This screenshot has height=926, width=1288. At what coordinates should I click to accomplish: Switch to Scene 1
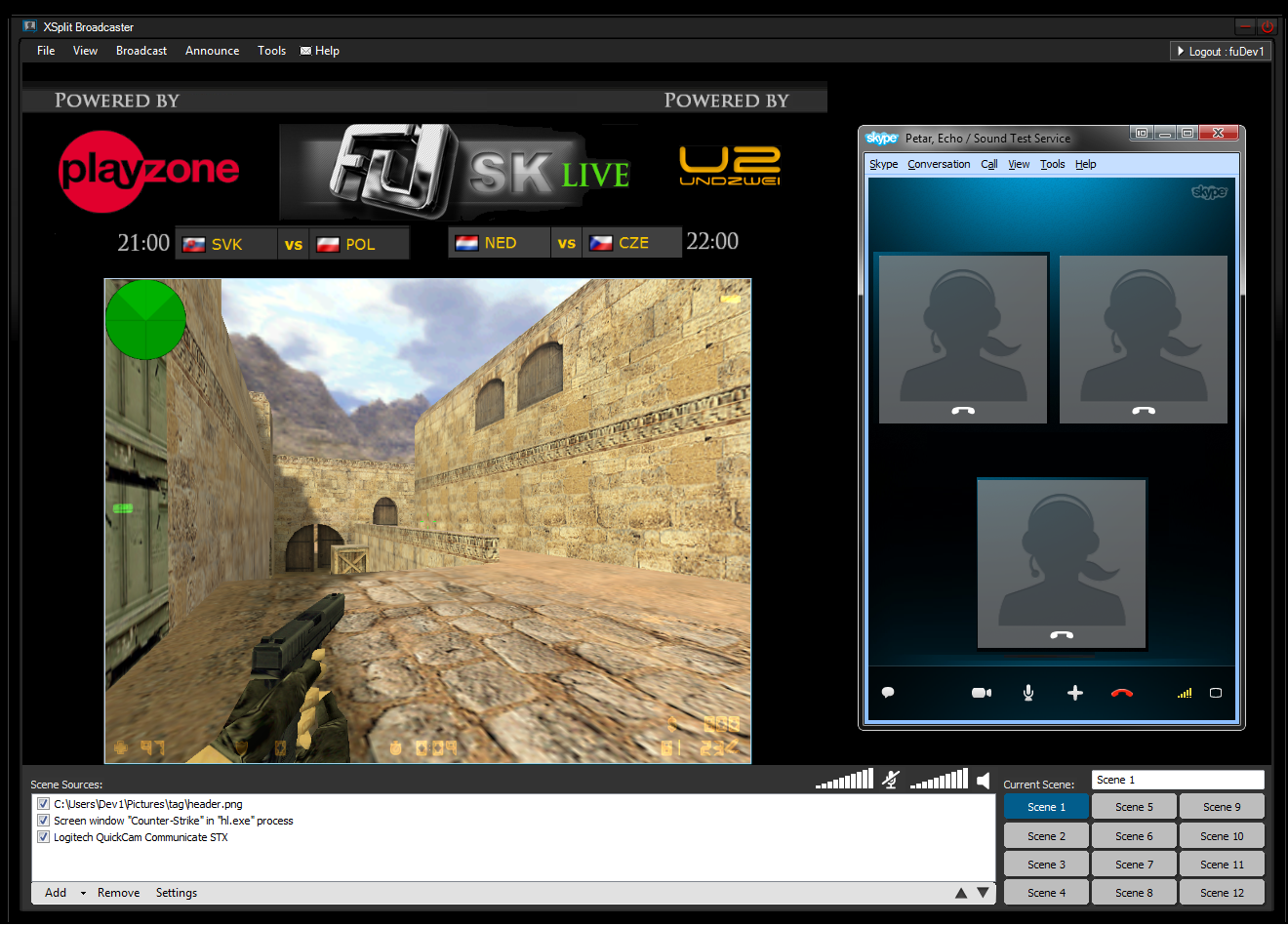point(1046,807)
